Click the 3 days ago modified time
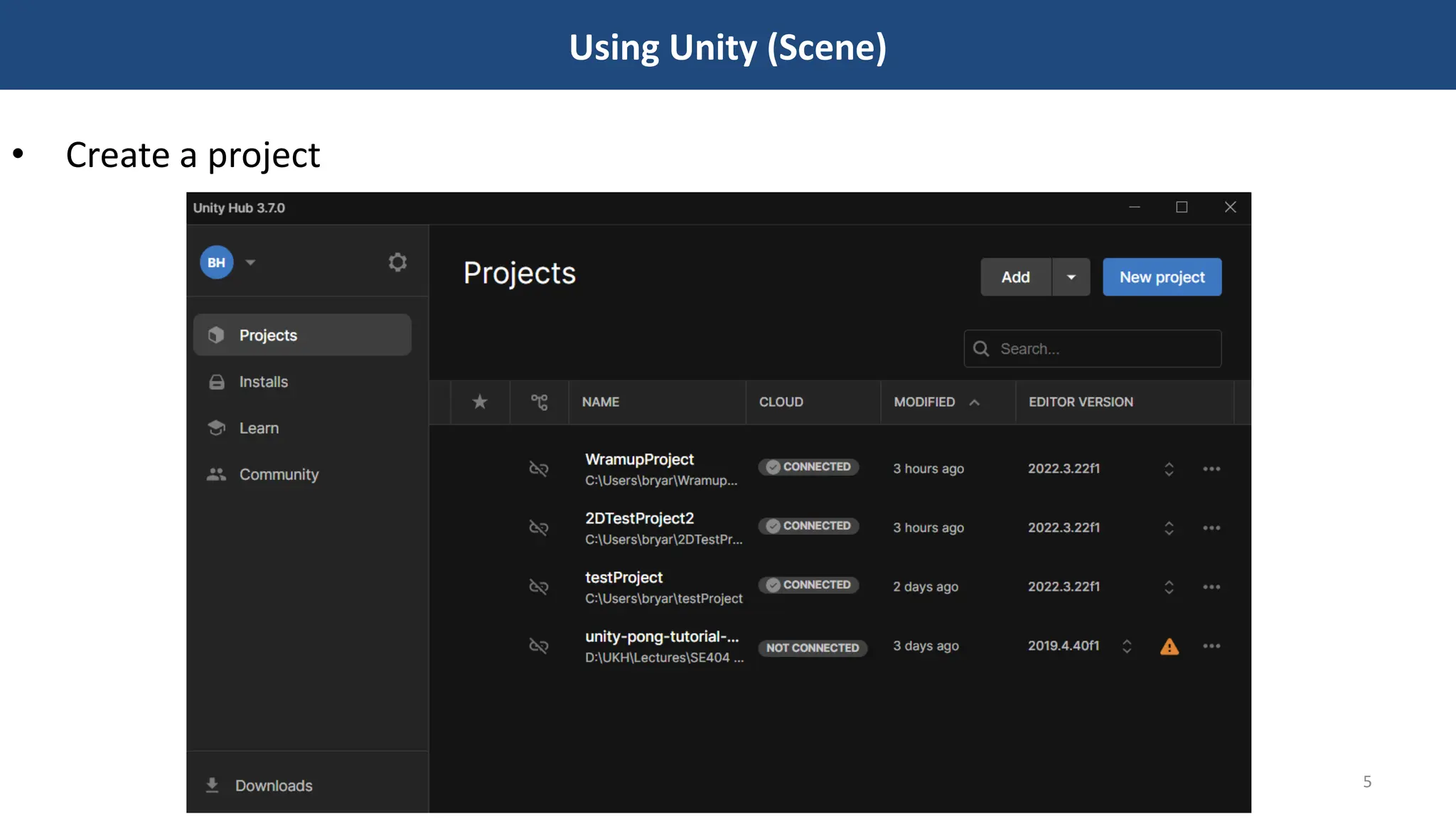Screen dimensions: 1456x819 tap(926, 646)
